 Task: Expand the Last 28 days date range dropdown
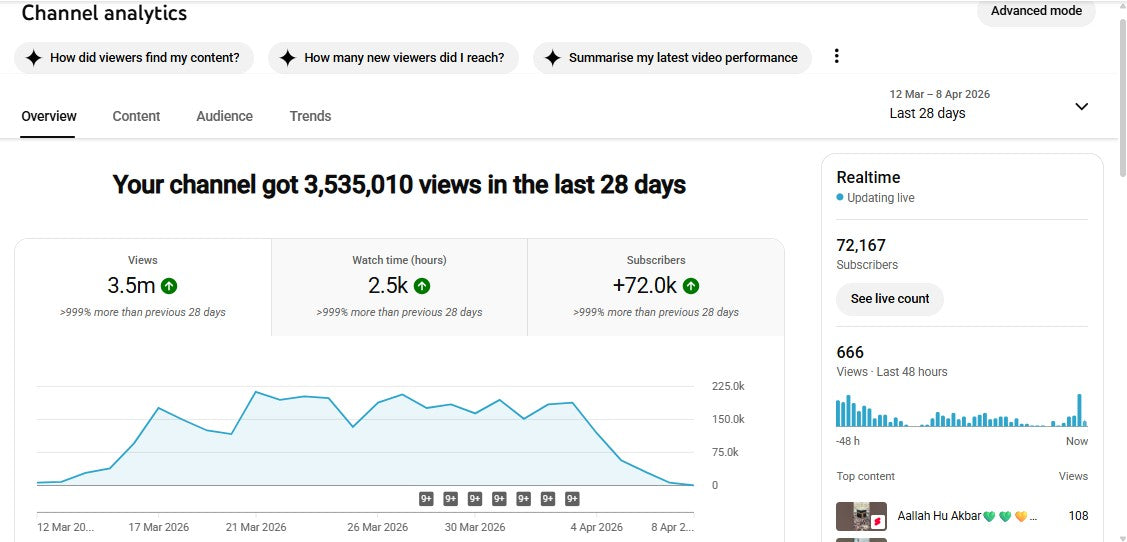989,105
